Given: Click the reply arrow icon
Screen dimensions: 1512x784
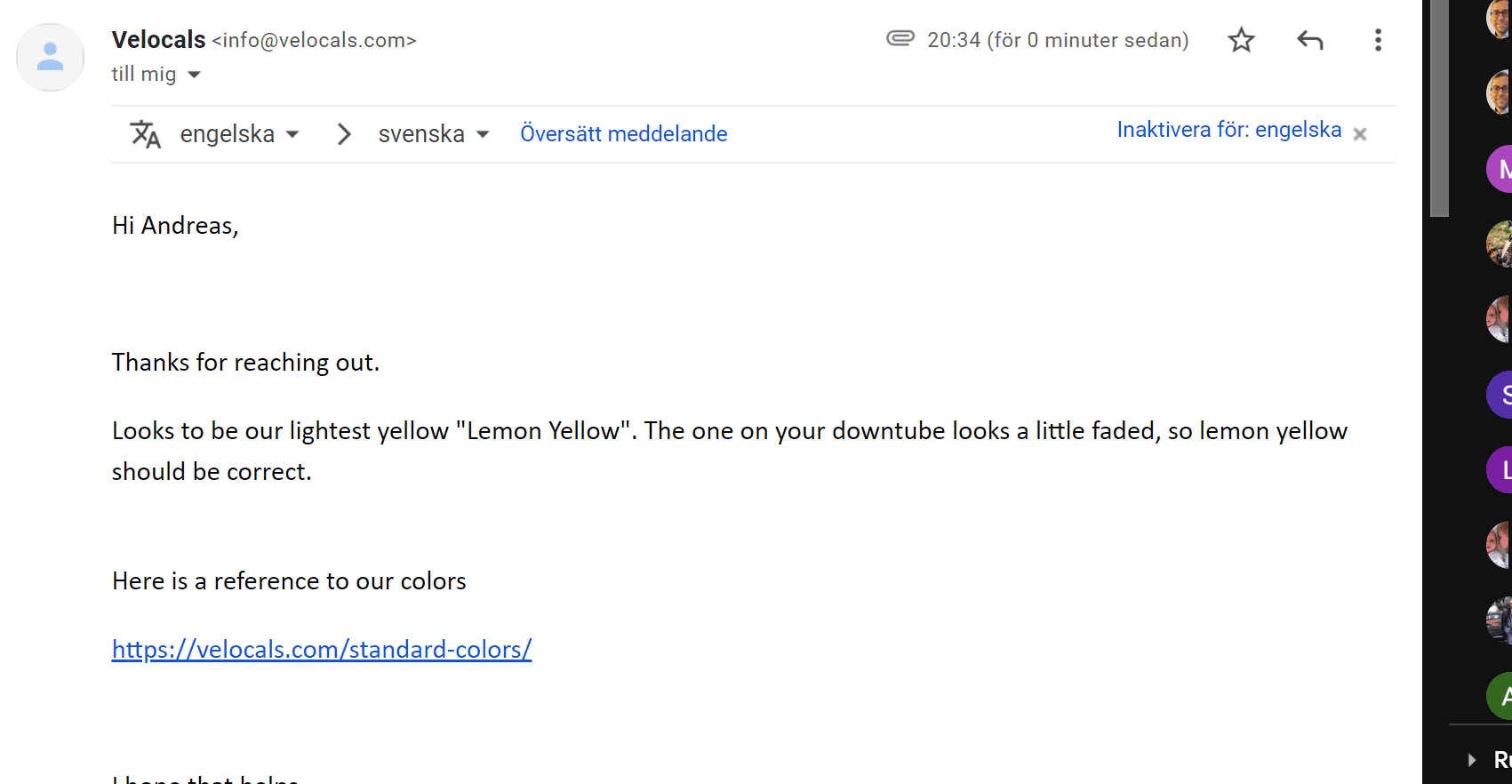Looking at the screenshot, I should point(1309,40).
